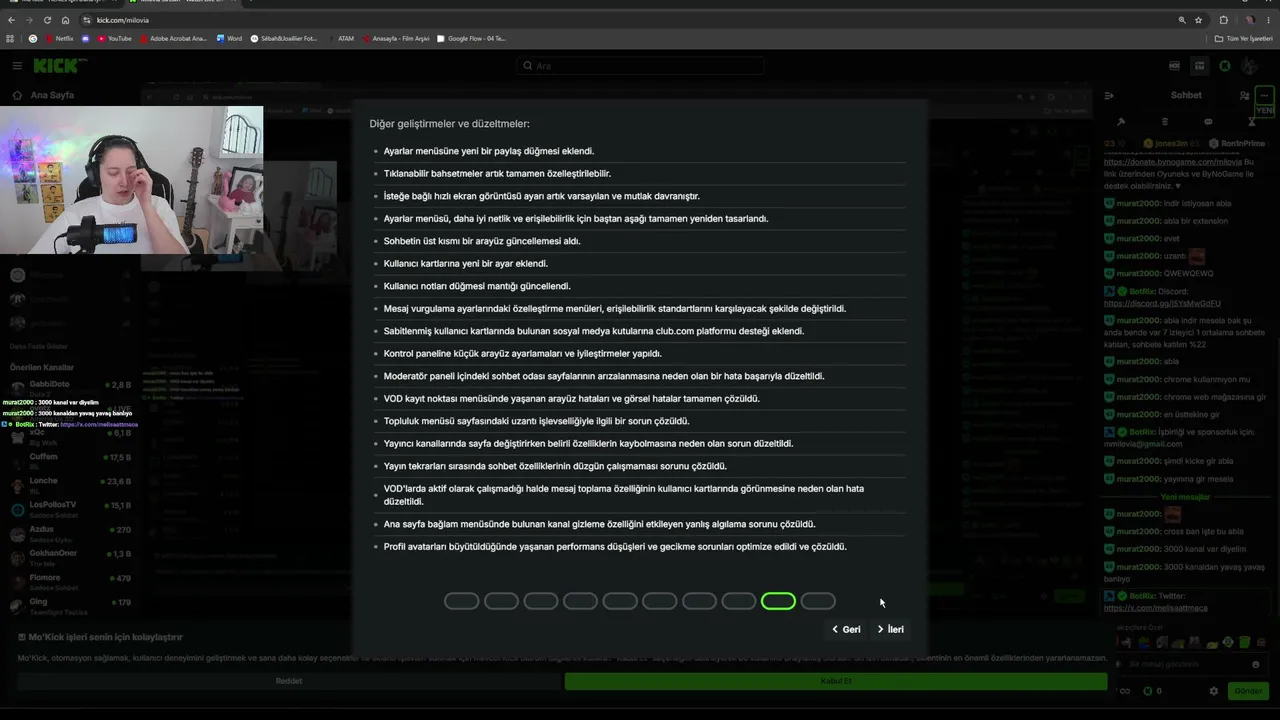Open Cuffem channel in sidebar
The width and height of the screenshot is (1280, 720).
pyautogui.click(x=70, y=461)
